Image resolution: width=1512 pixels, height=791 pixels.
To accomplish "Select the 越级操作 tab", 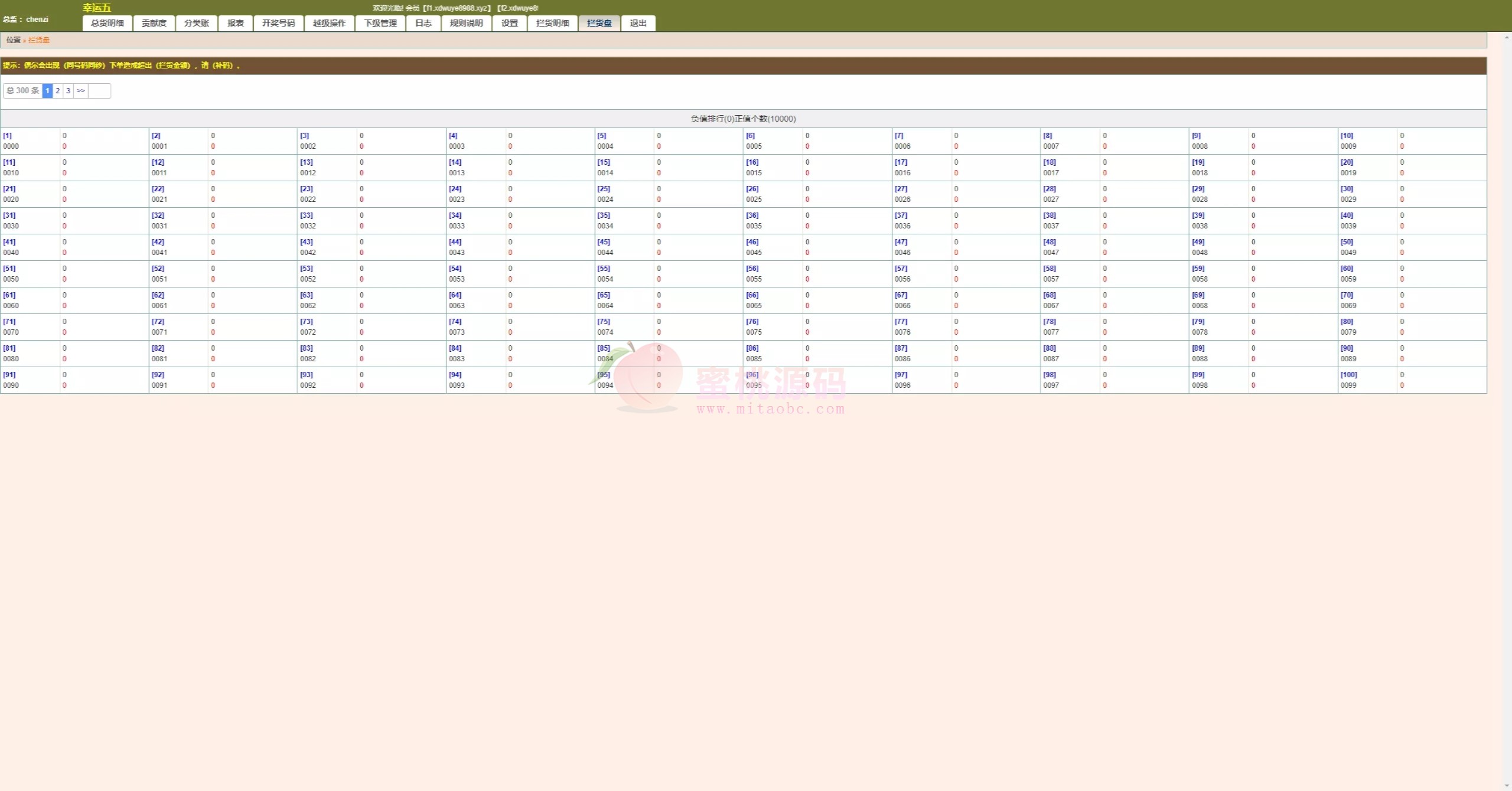I will [329, 23].
